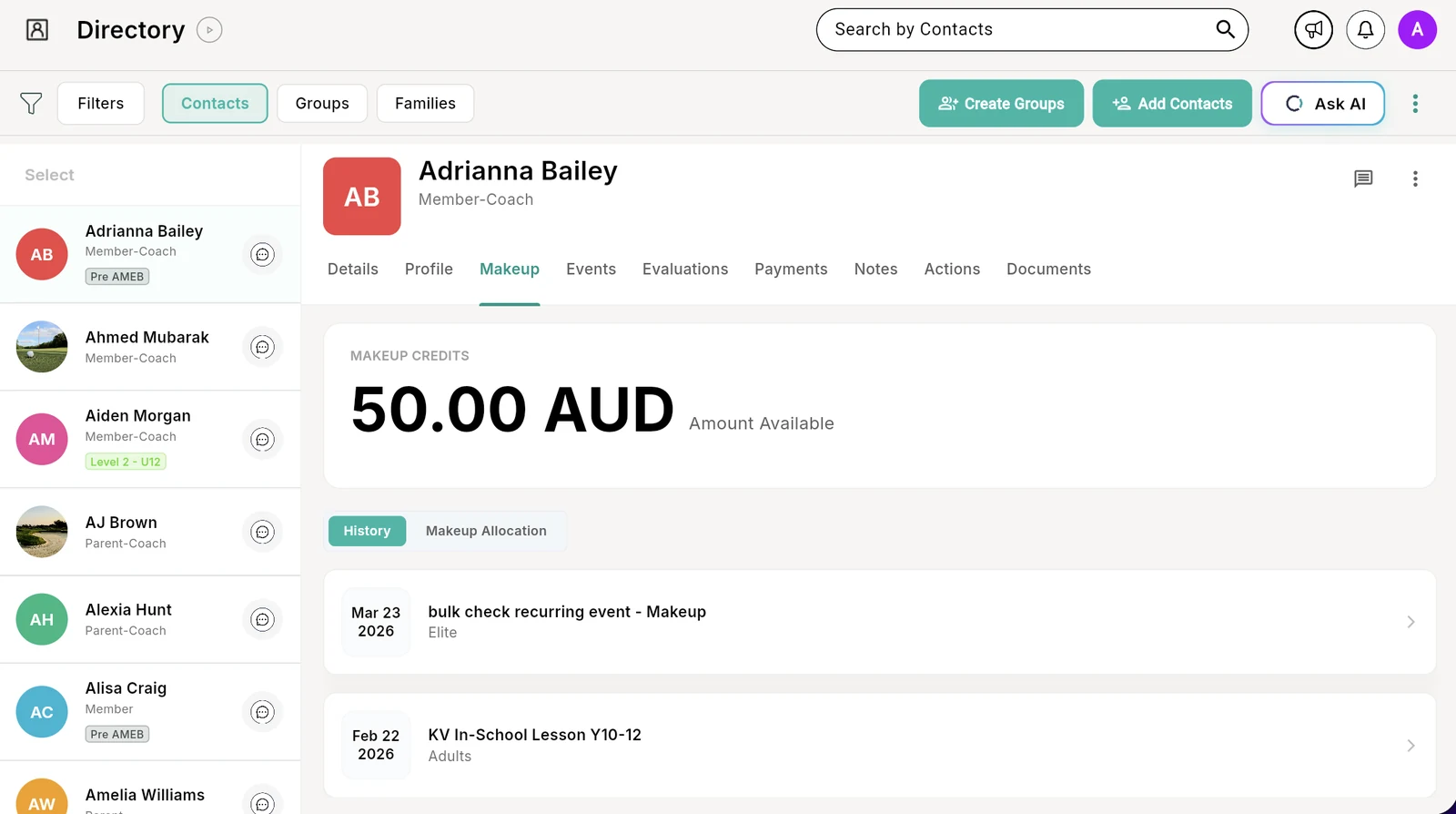Message Alisa Craig from the contact list
This screenshot has width=1456, height=814.
262,712
